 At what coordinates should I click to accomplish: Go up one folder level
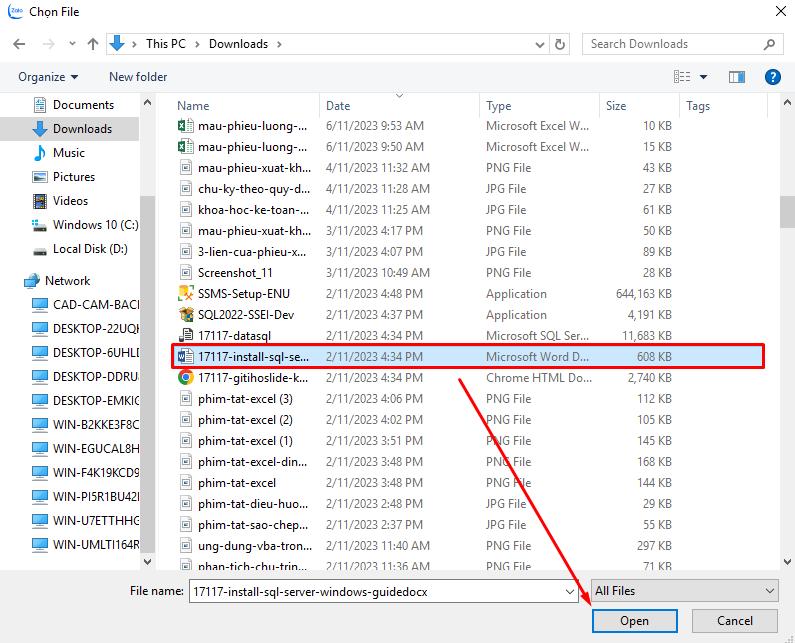click(x=92, y=44)
